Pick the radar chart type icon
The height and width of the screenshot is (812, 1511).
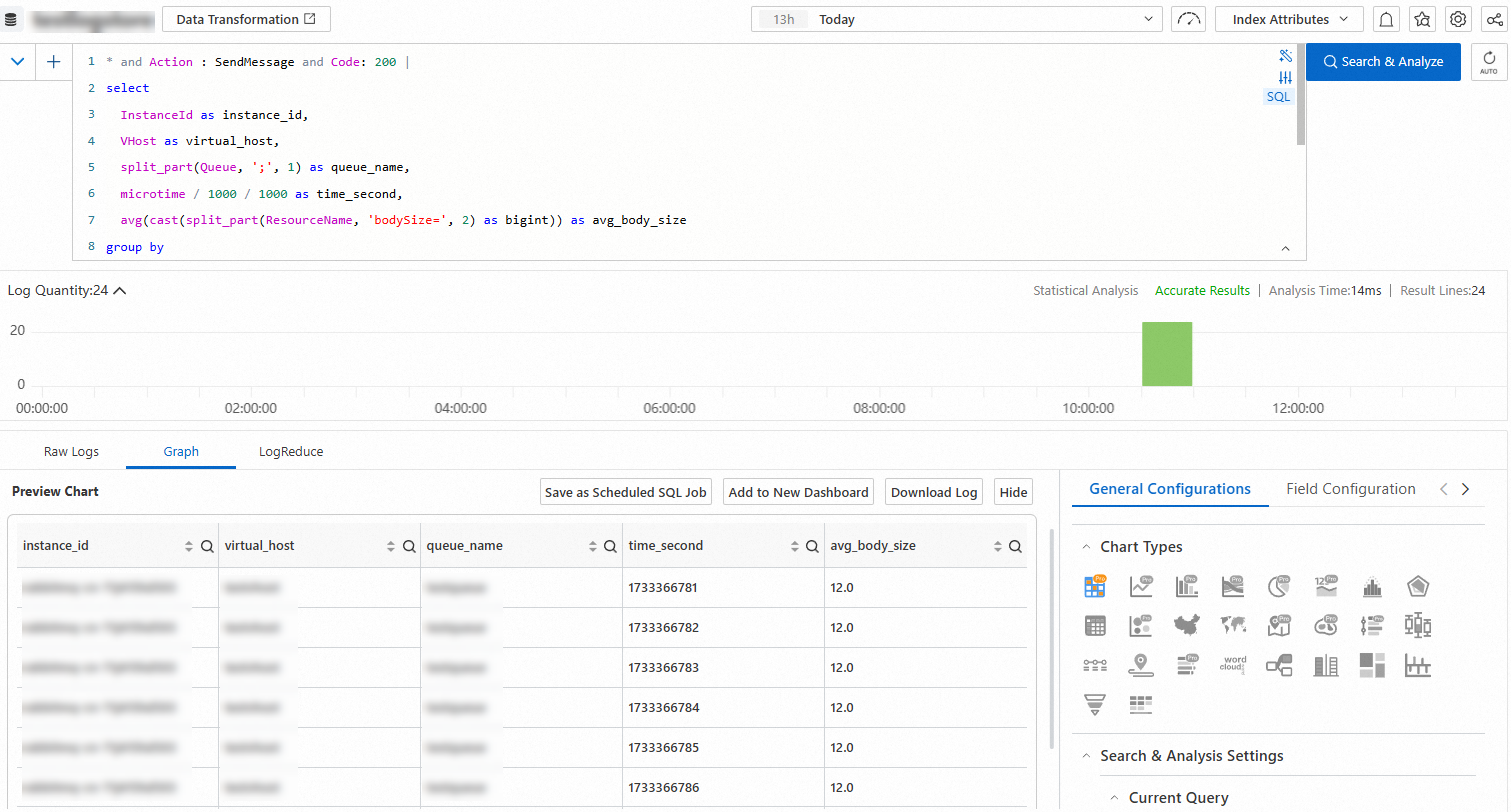point(1418,587)
